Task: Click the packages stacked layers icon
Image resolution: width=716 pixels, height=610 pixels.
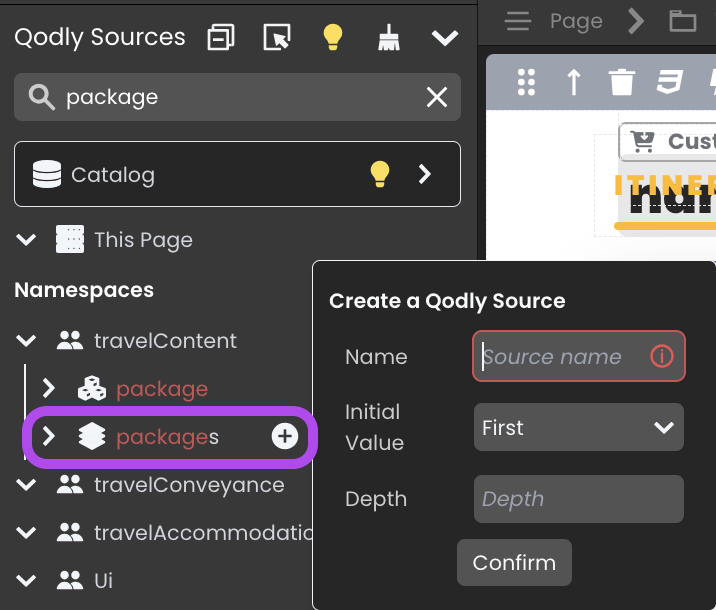Action: [92, 436]
